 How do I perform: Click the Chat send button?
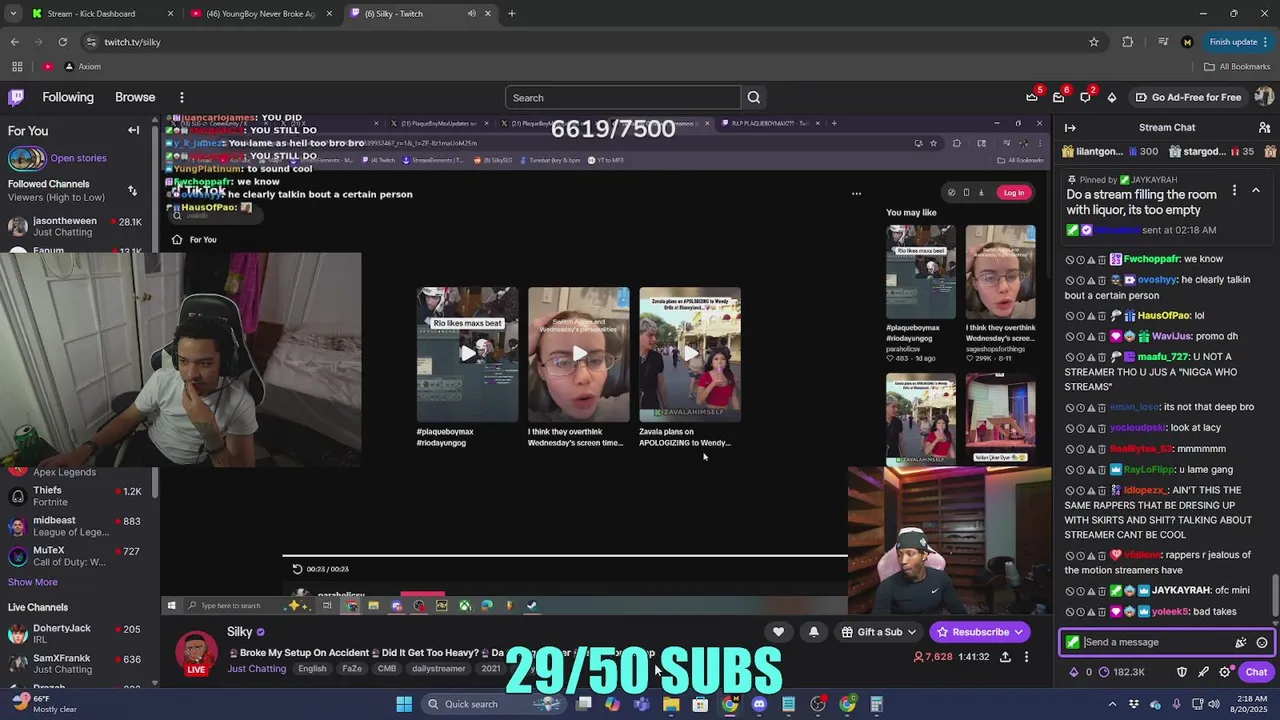tap(1256, 672)
